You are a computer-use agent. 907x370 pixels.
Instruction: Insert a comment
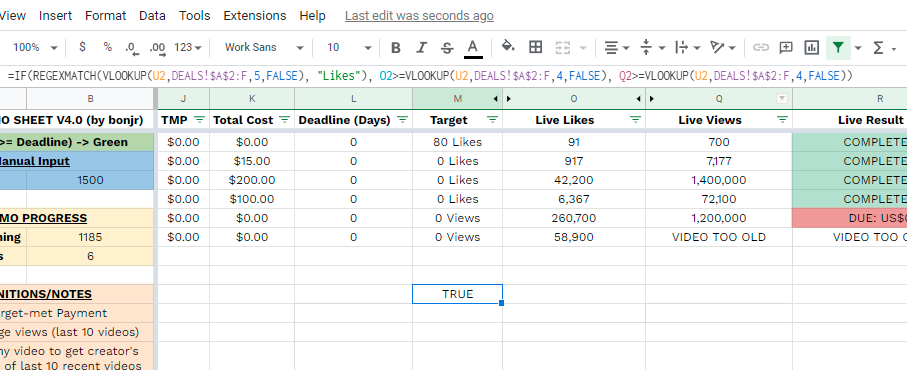click(x=786, y=47)
